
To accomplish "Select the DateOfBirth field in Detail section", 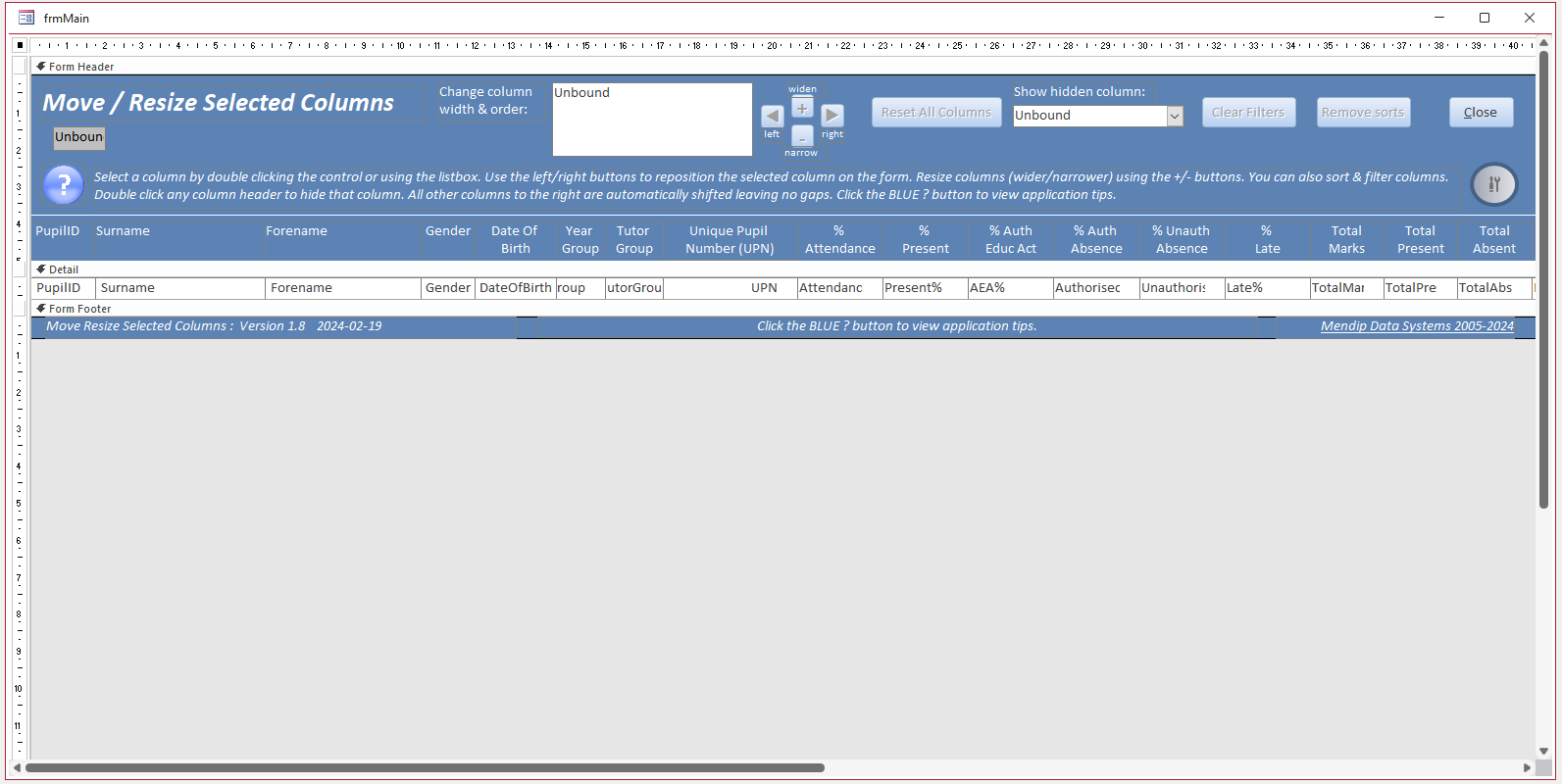I will (516, 288).
